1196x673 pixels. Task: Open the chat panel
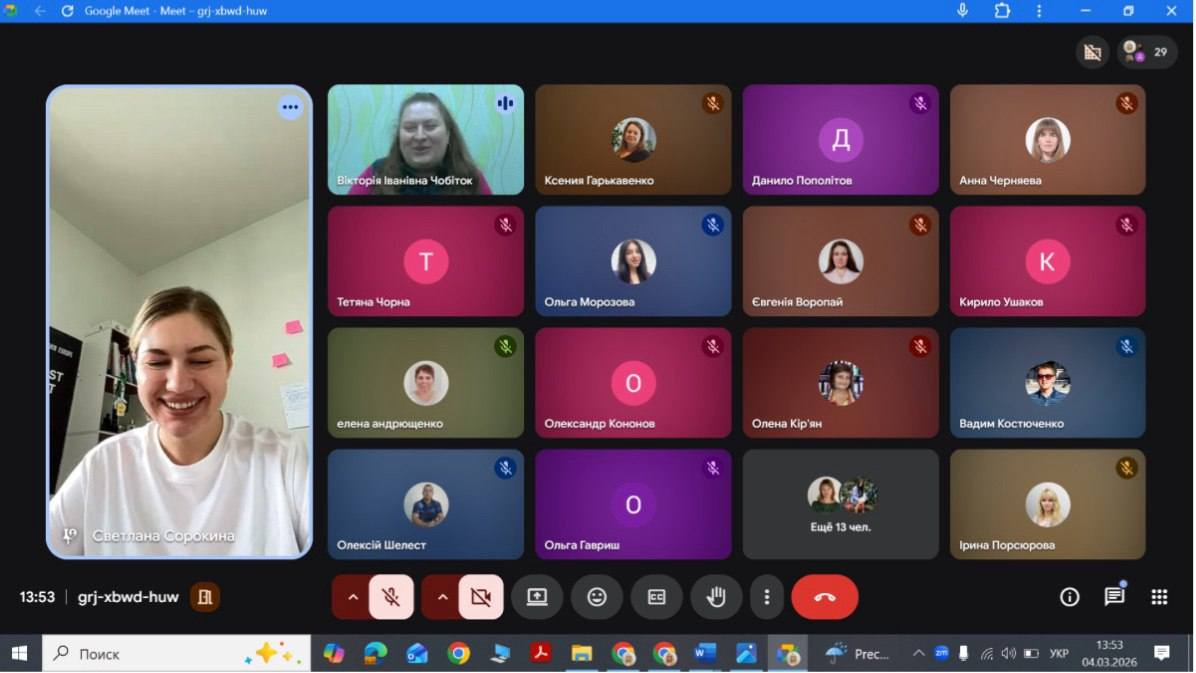tap(1114, 597)
